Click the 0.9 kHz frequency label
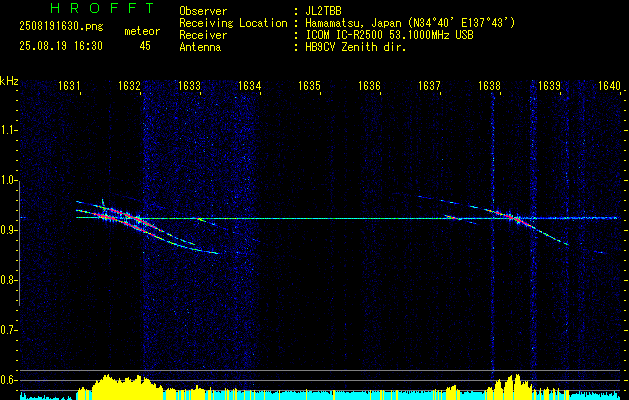This screenshot has height=400, width=629. [8, 230]
